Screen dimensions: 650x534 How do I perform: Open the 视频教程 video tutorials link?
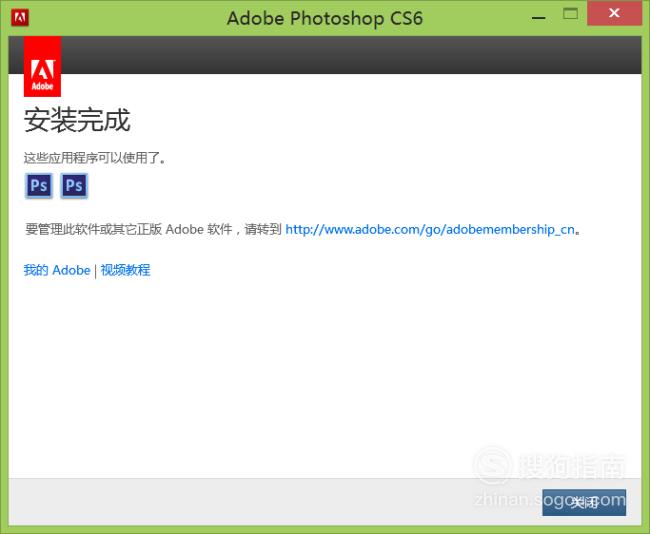tap(125, 270)
